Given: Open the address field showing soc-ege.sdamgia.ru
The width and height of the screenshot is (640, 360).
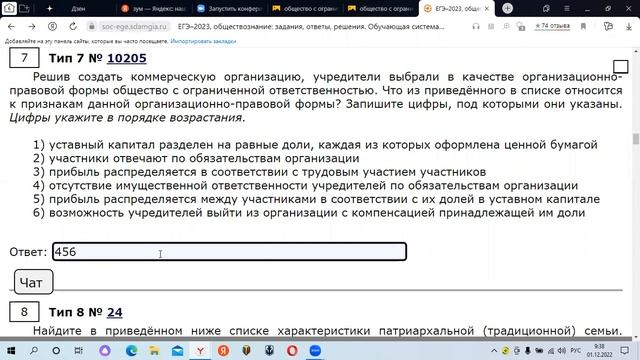Looking at the screenshot, I should pos(134,27).
